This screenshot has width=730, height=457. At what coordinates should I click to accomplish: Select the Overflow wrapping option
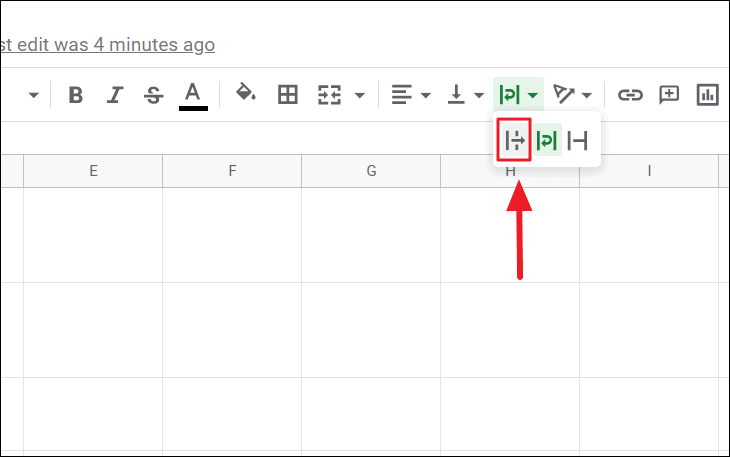[514, 141]
